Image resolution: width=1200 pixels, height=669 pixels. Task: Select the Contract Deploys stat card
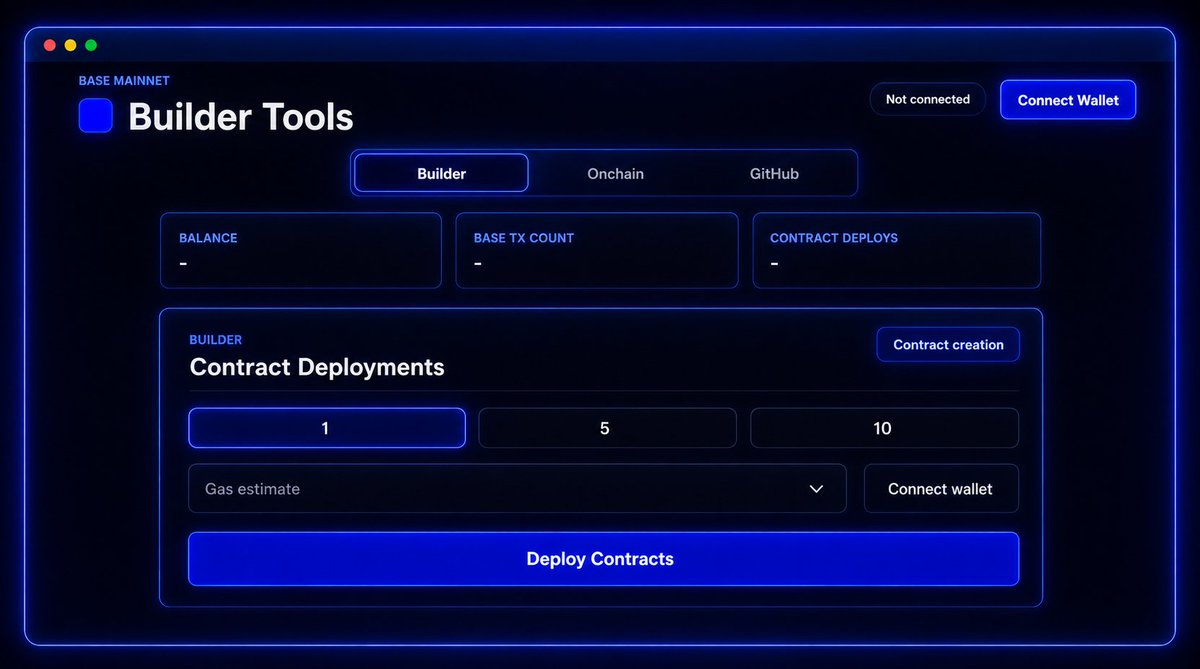point(897,250)
